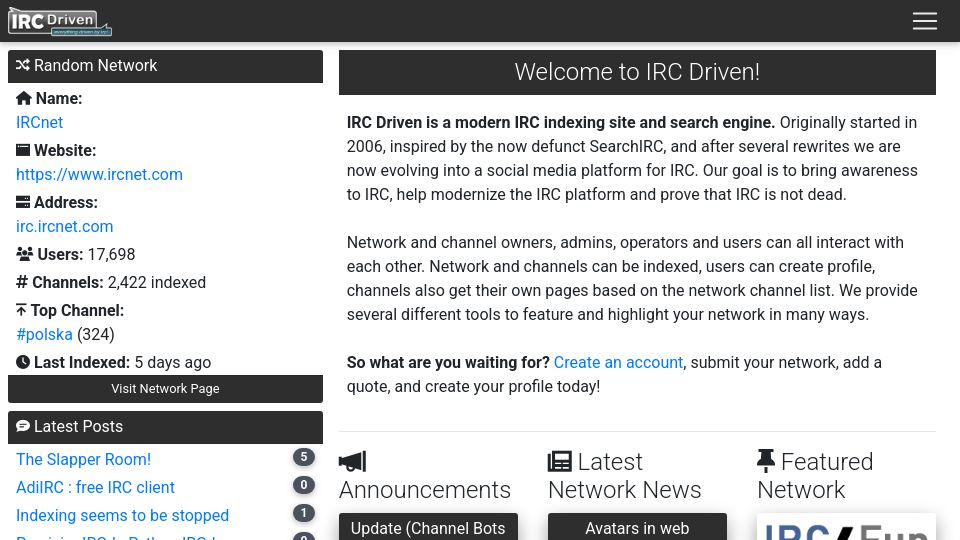Click the Welcome to IRC Driven! heading
The image size is (960, 540).
[x=637, y=72]
